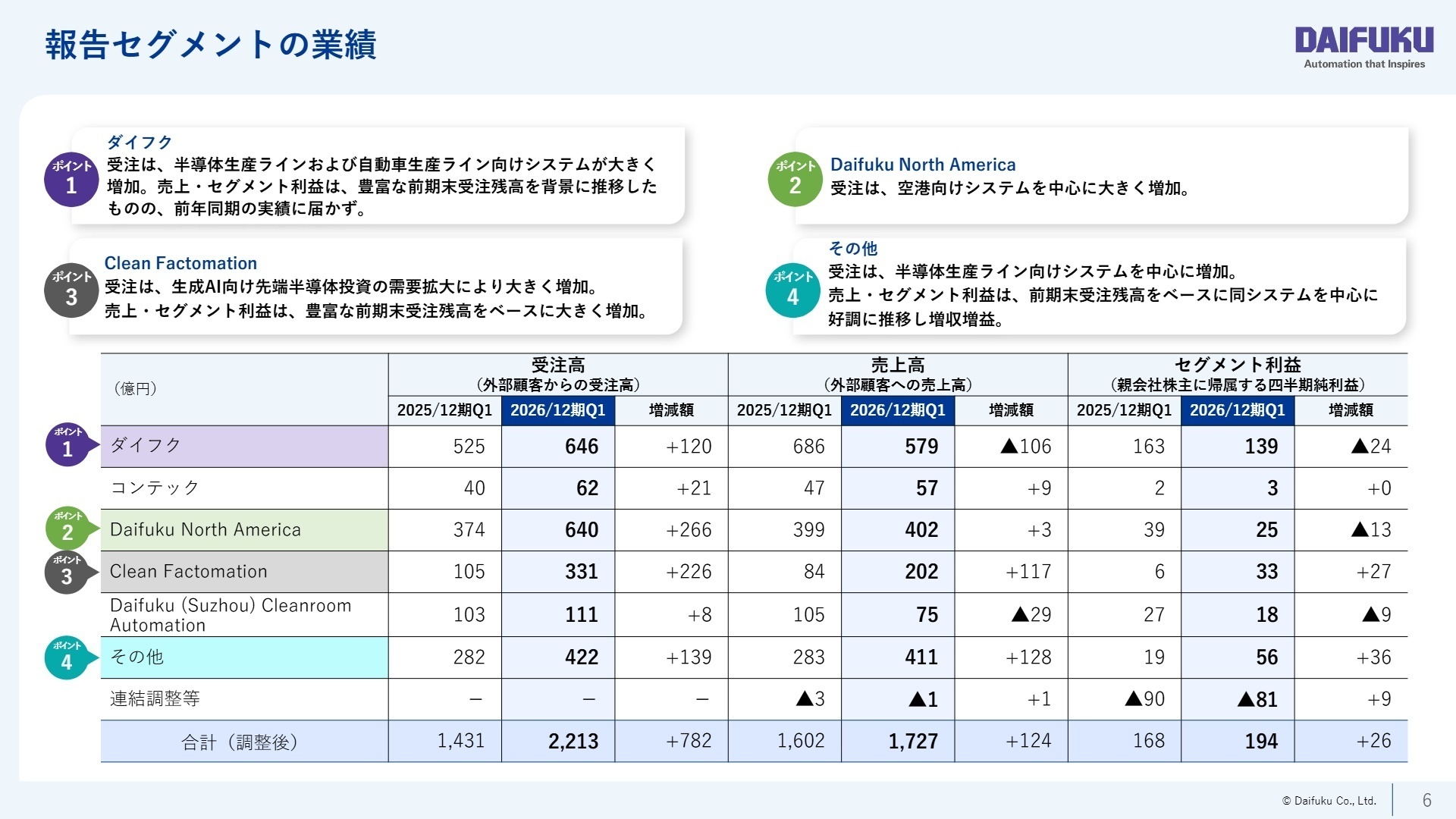The image size is (1456, 819).
Task: Click the gray ポイント3 badge beside Clean Factomation summary
Action: 71,290
